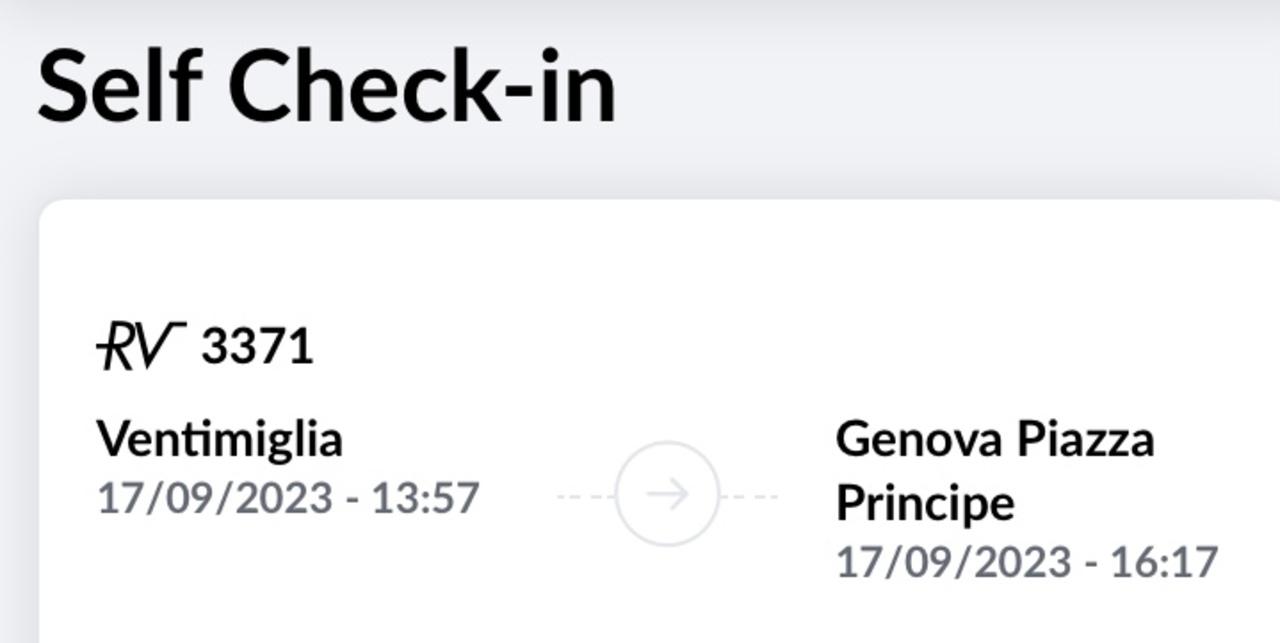Click the dashed line left of arrow
1280x643 pixels.
585,496
